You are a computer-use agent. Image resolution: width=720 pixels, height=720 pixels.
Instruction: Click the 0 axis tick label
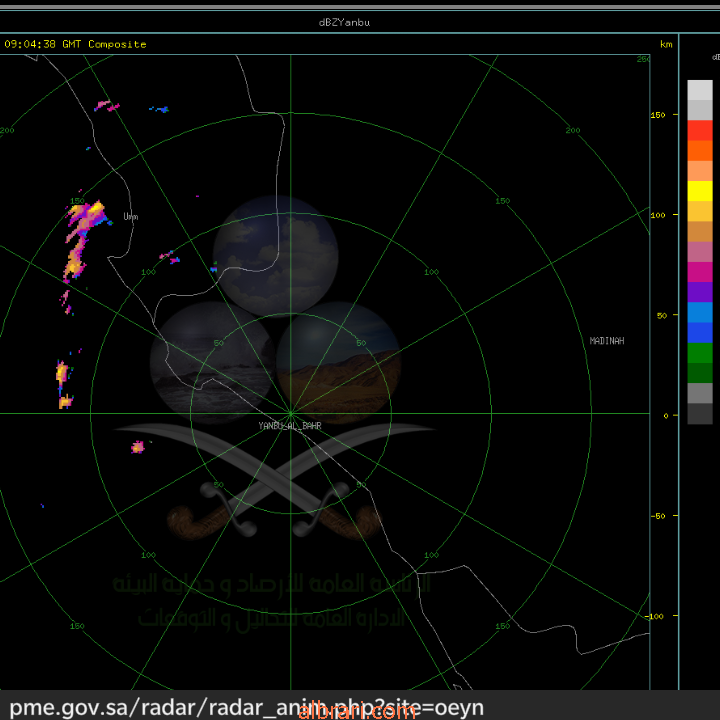pyautogui.click(x=666, y=416)
